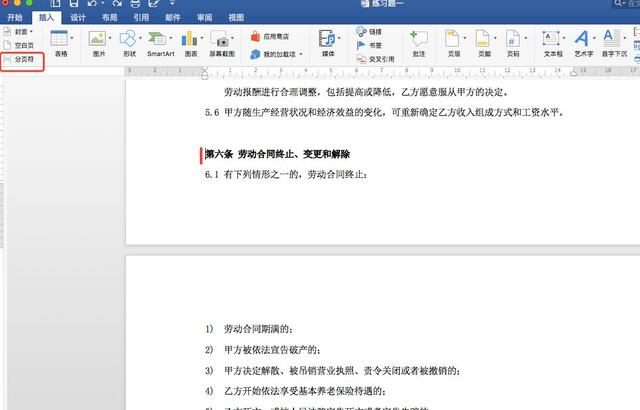Screen dimensions: 640x410
Task: Insert a 链接 (Link)
Action: point(369,31)
